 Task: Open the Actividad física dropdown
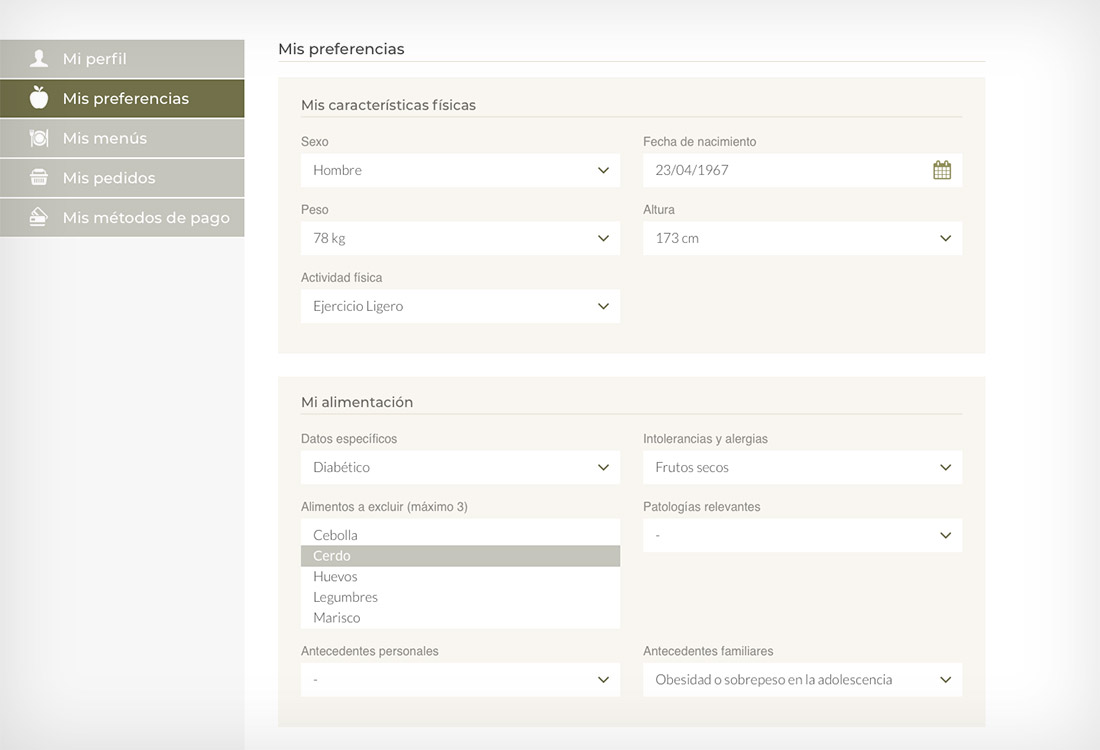coord(460,306)
